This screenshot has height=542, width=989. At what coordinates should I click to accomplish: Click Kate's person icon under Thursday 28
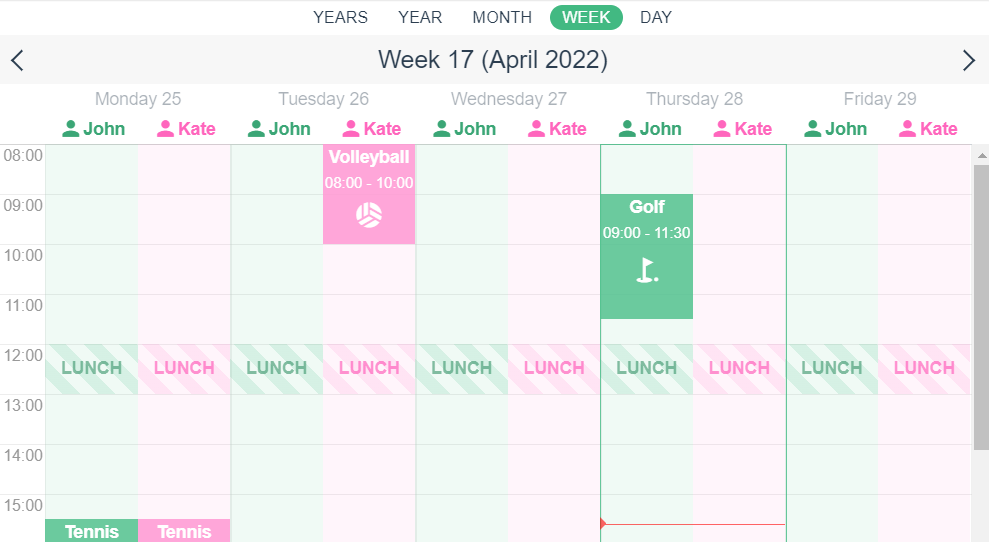(722, 129)
